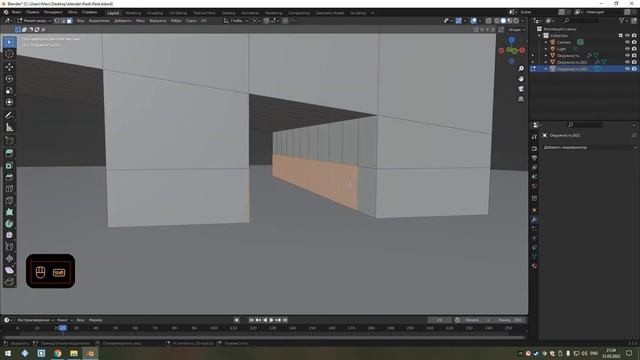Activate the Poly Build tool
Viewport: 640px width, 360px height.
tap(9, 212)
